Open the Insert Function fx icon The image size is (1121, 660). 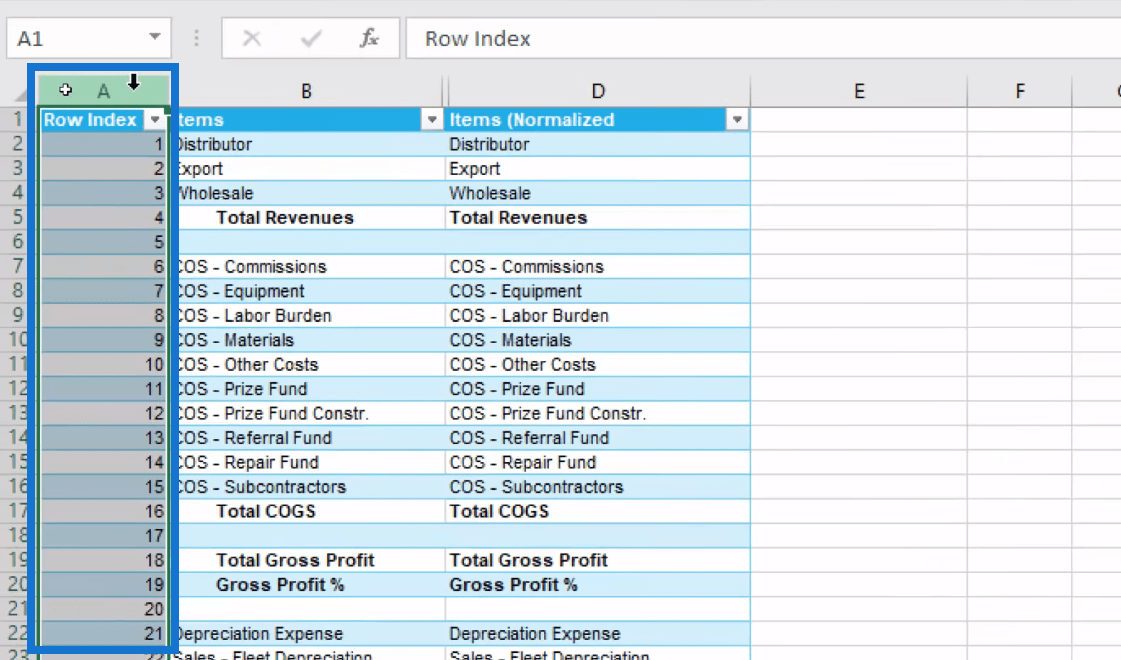tap(369, 38)
